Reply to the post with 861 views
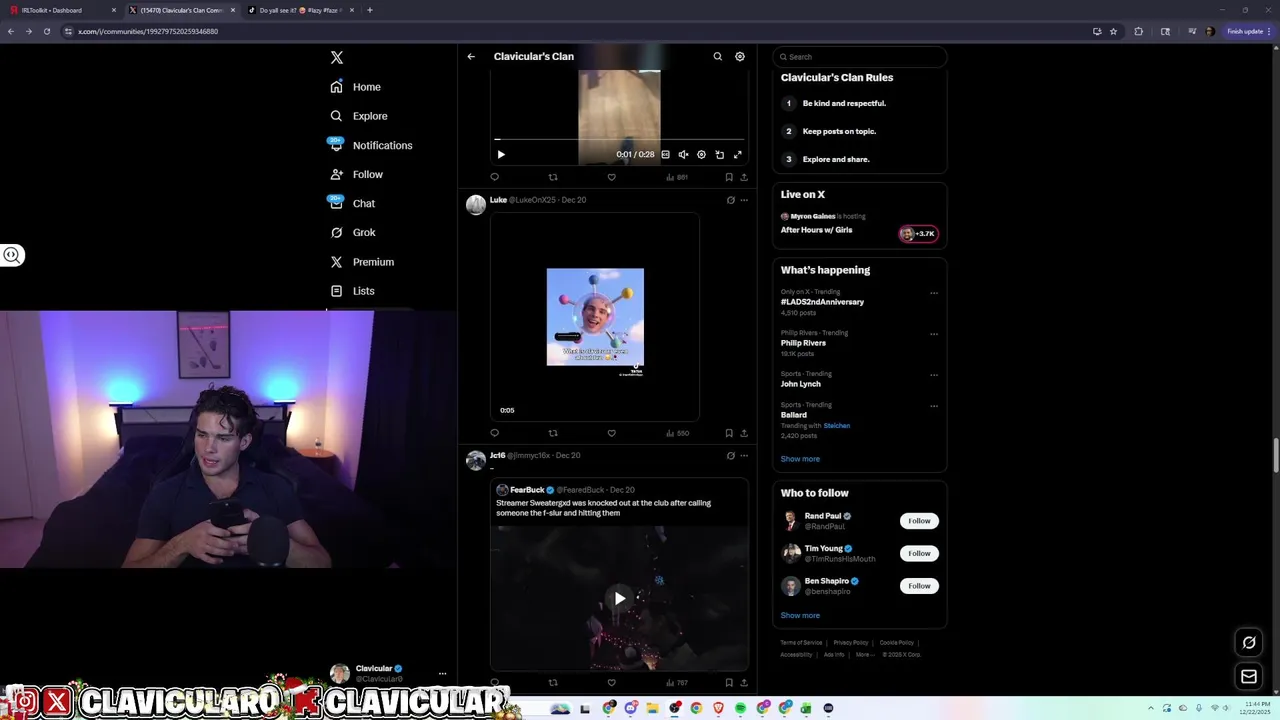This screenshot has height=720, width=1280. tap(494, 177)
